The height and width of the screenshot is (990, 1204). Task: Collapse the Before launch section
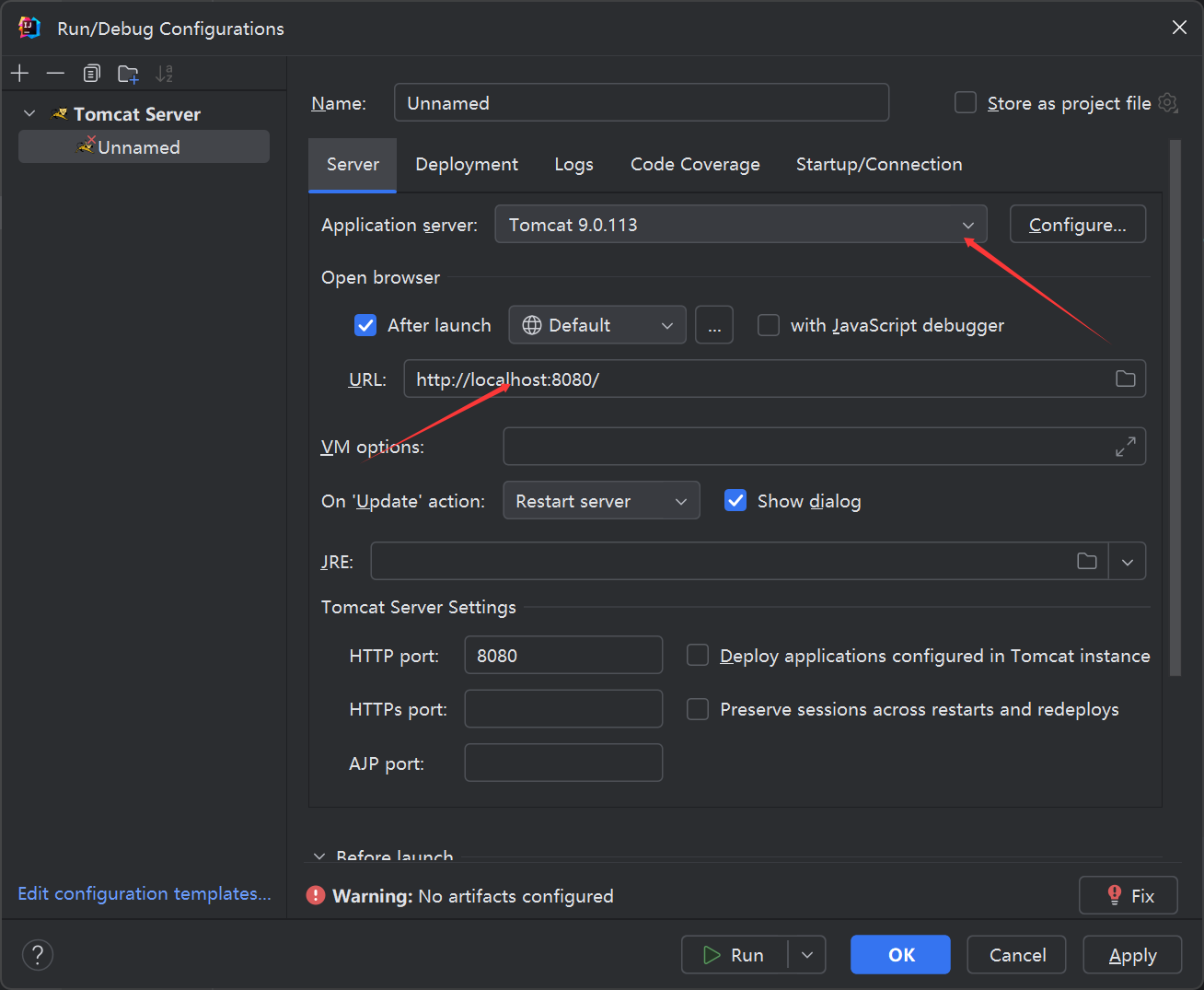pyautogui.click(x=319, y=856)
